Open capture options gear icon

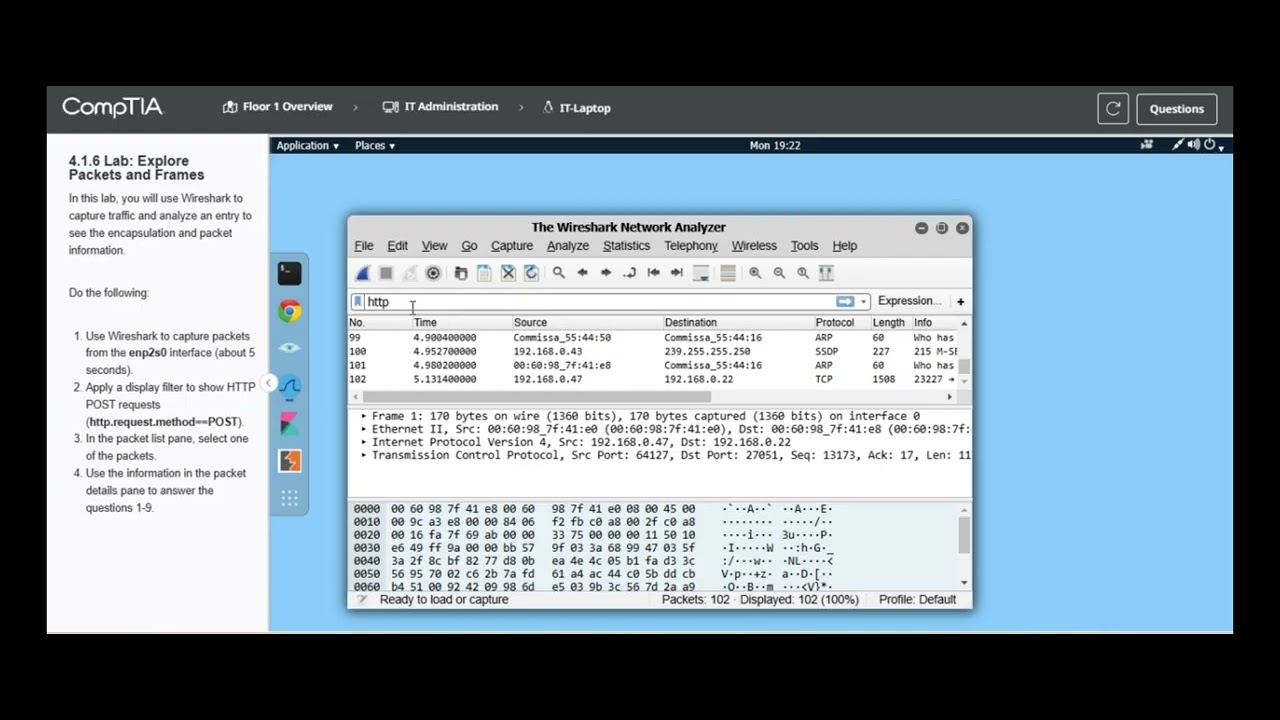pyautogui.click(x=433, y=273)
